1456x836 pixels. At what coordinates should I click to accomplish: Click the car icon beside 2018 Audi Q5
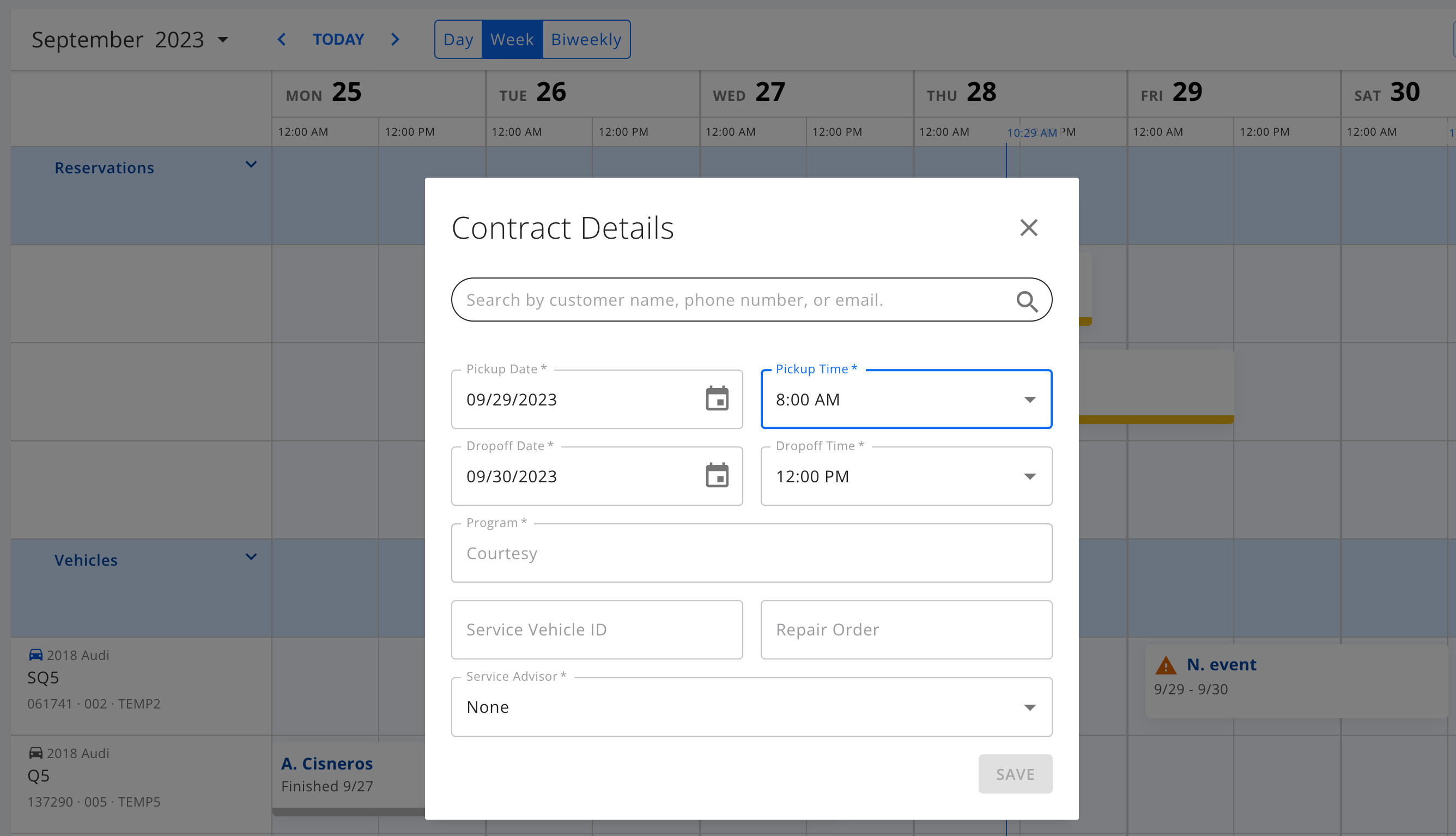point(35,753)
